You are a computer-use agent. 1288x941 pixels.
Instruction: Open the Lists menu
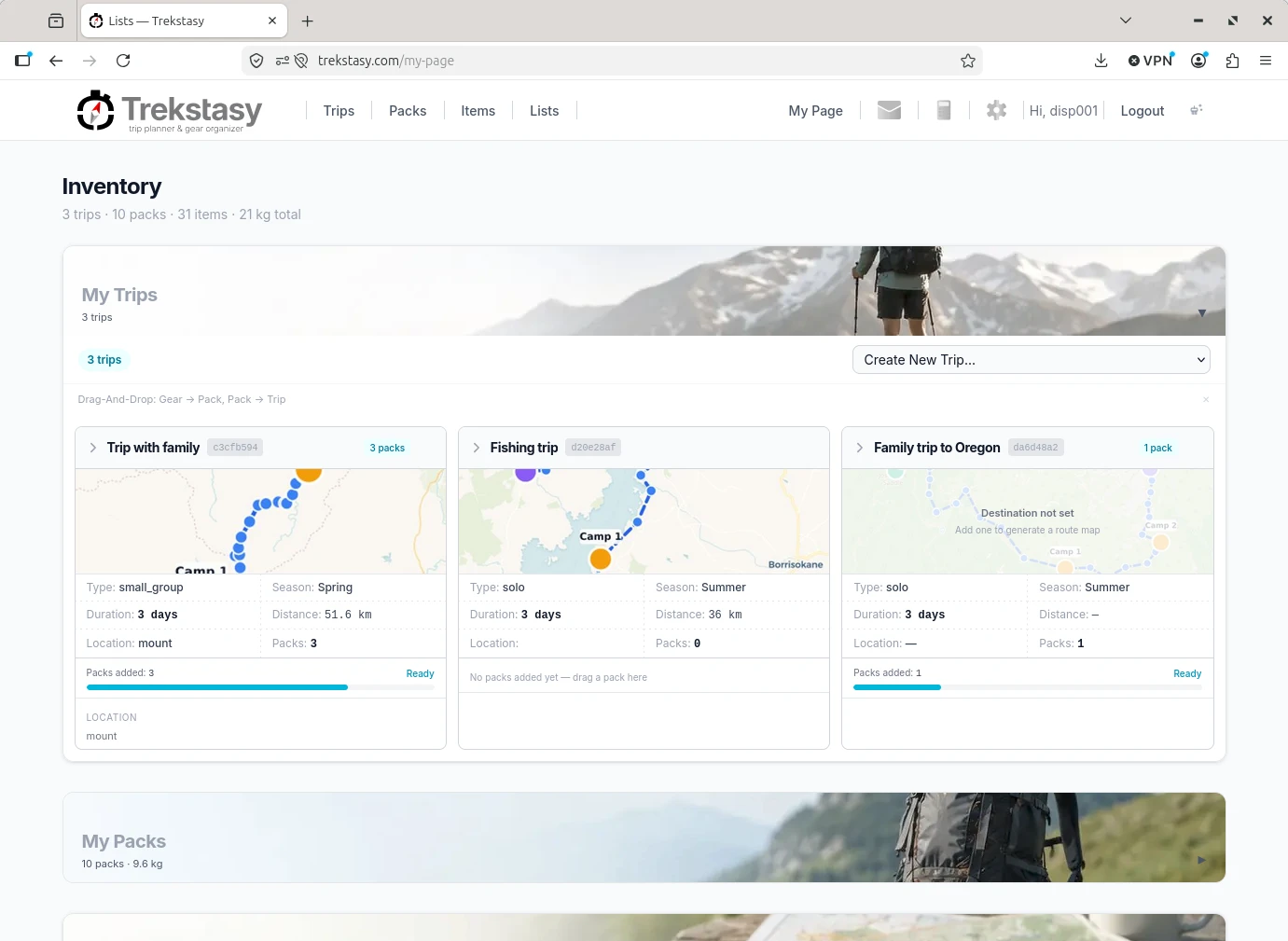(545, 111)
